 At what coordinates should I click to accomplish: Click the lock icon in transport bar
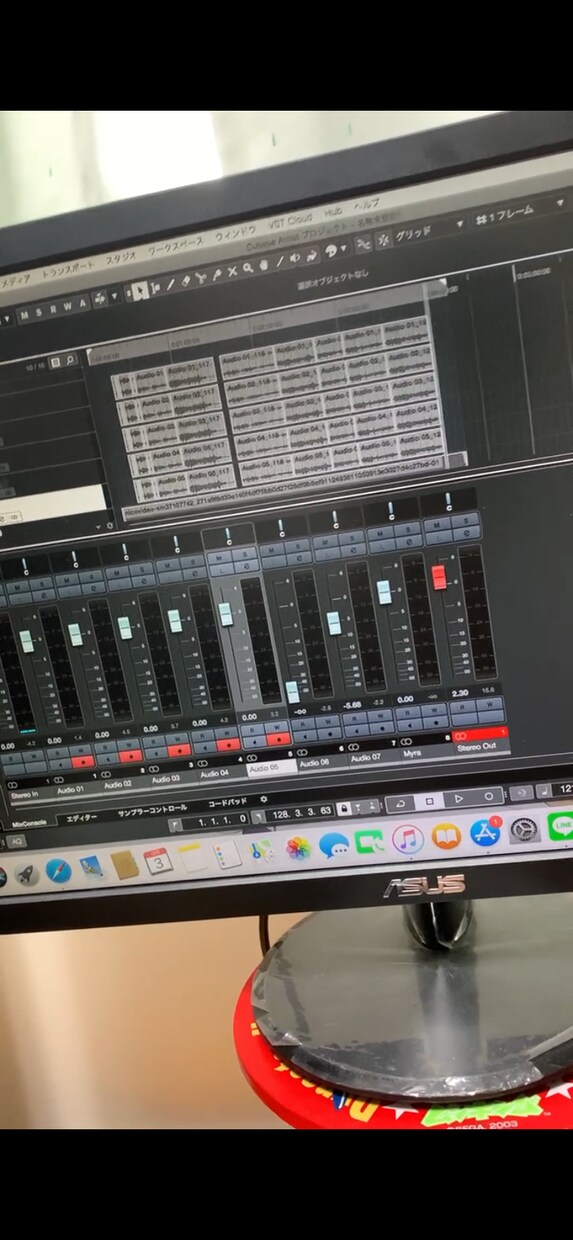(x=343, y=807)
